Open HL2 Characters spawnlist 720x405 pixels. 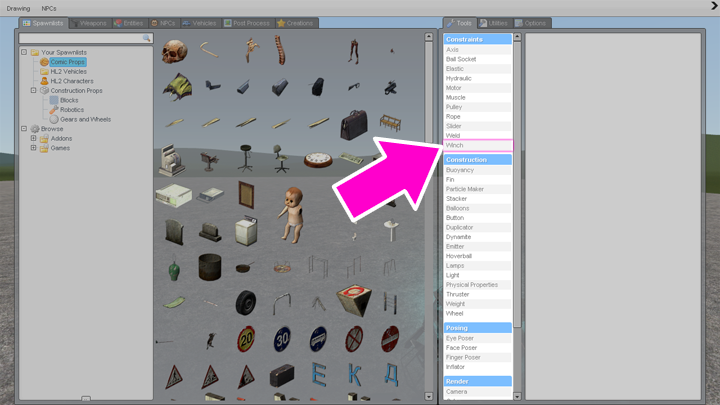click(72, 81)
